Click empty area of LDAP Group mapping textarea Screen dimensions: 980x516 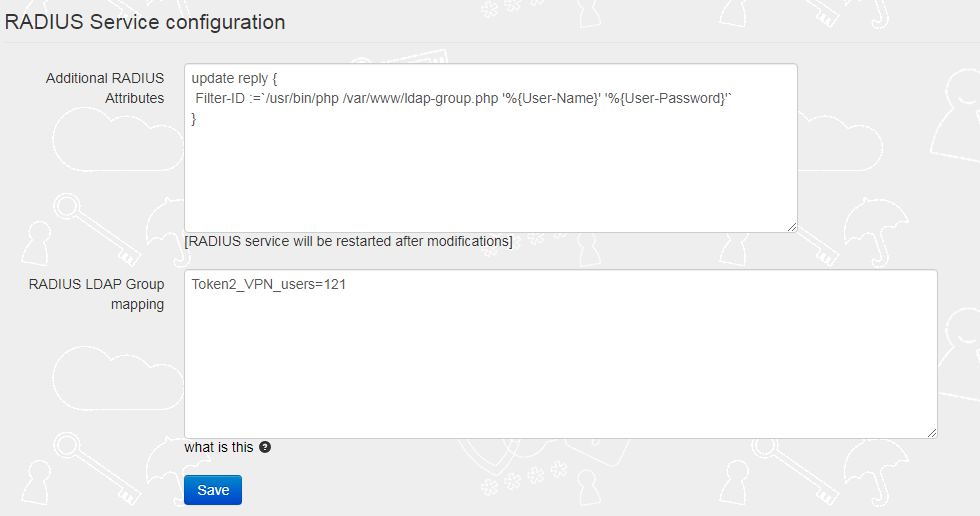point(561,365)
